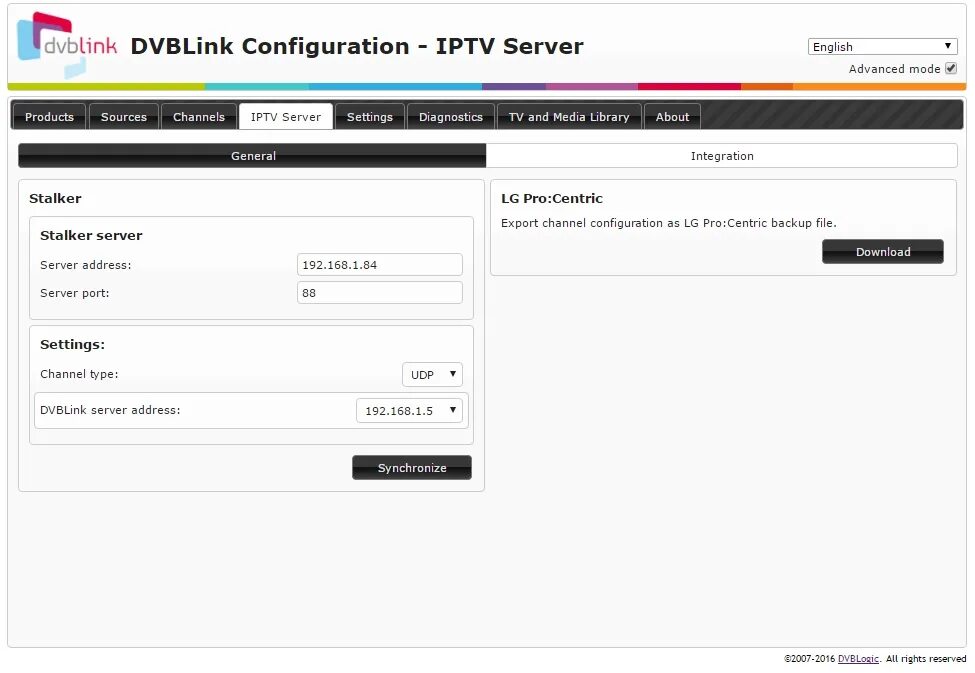Screen dimensions: 975x673
Task: Click the LG Pro:Centric heading
Action: pyautogui.click(x=552, y=198)
